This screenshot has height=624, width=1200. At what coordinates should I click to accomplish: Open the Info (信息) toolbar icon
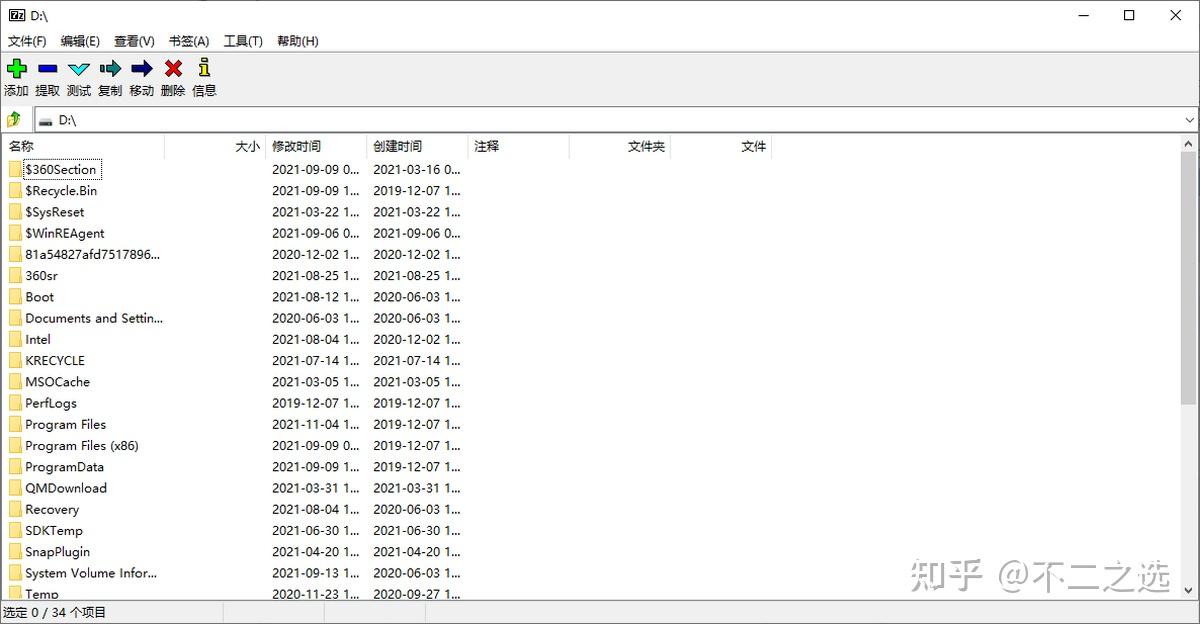tap(204, 69)
